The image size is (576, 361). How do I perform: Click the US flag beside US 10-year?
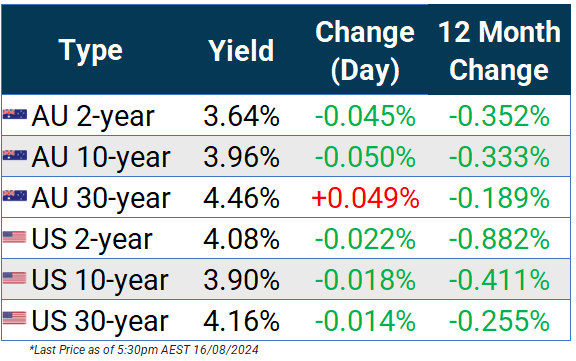pos(15,278)
